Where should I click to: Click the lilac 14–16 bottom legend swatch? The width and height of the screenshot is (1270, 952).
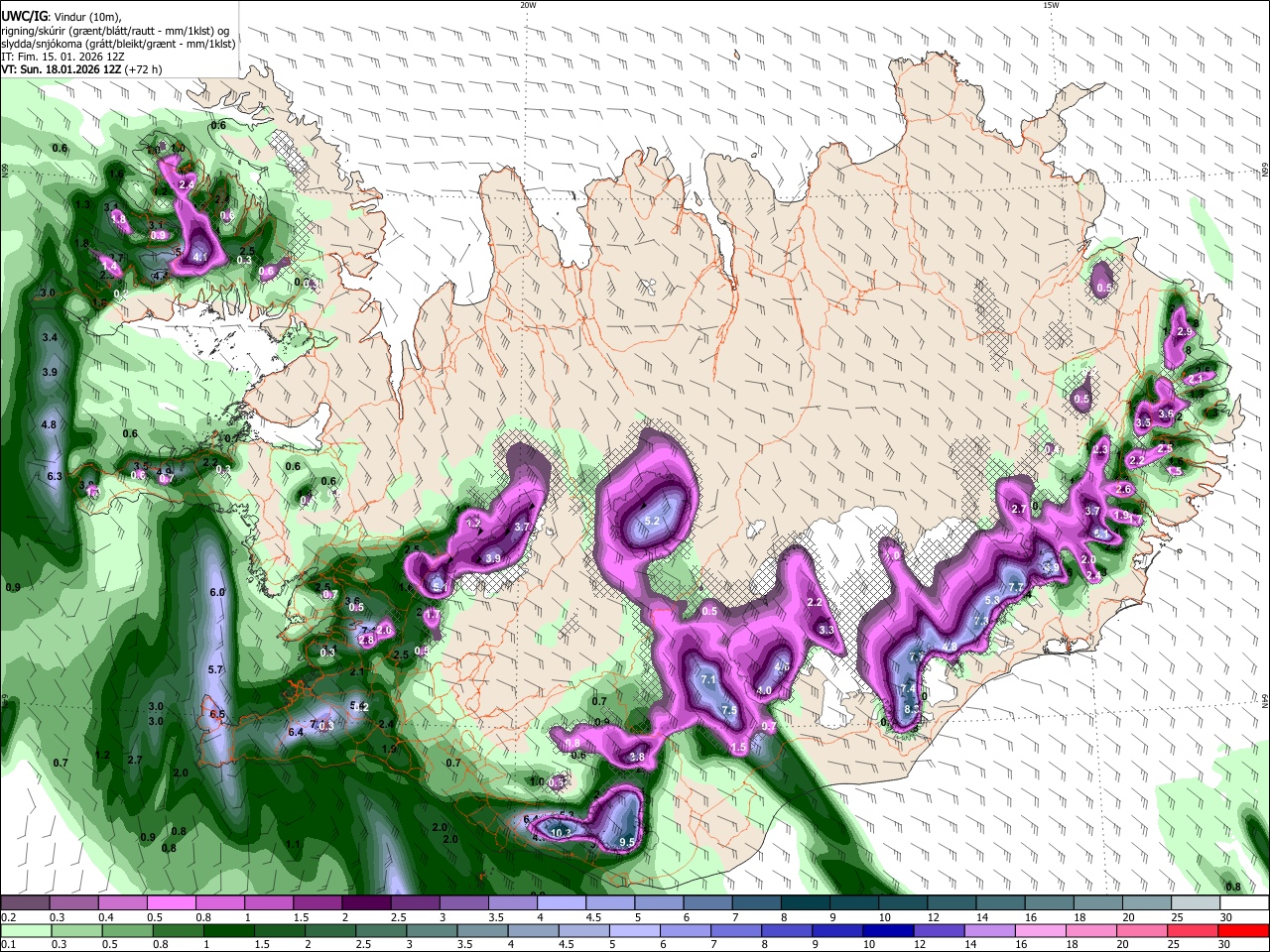pos(990,931)
